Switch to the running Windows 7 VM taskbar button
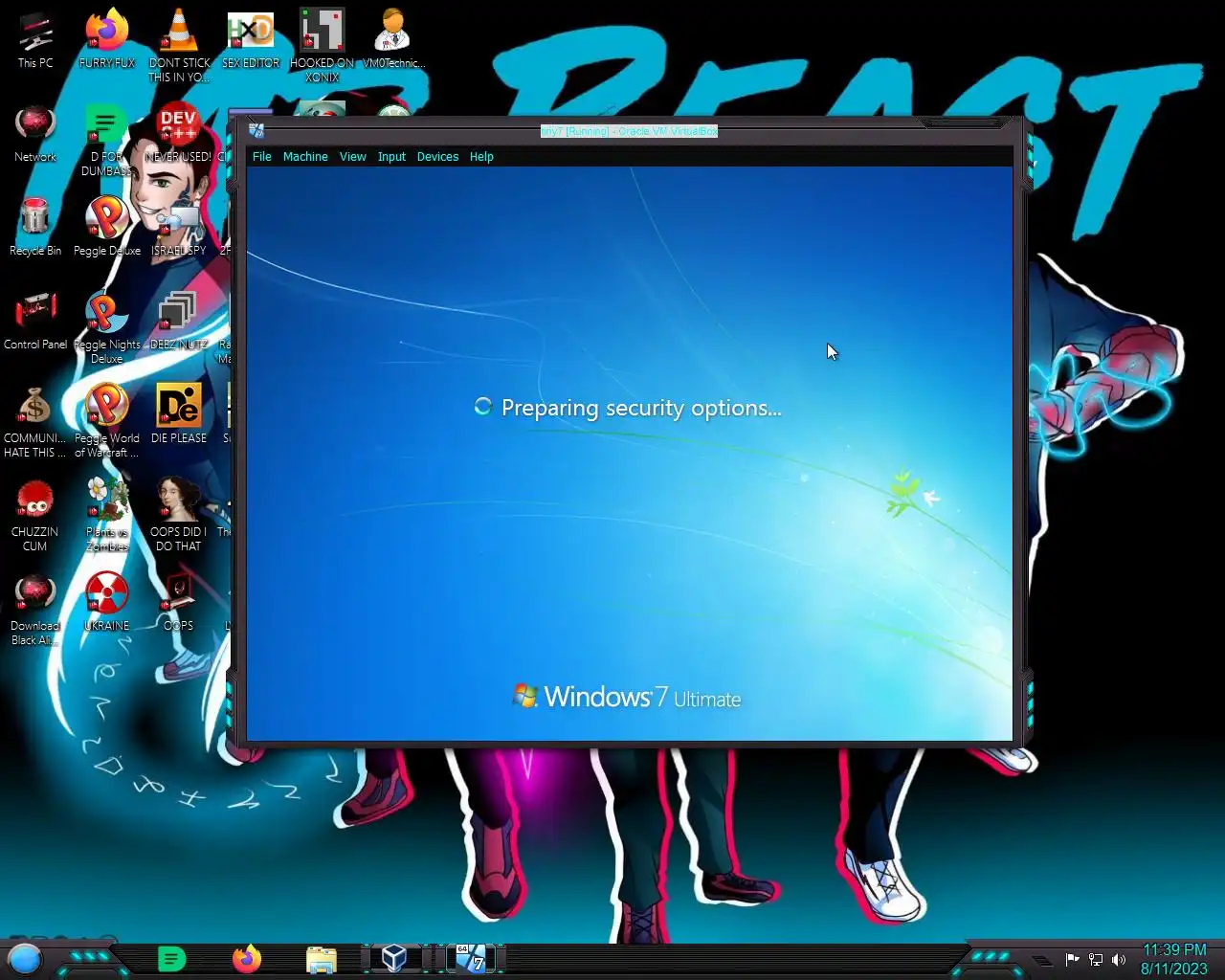The height and width of the screenshot is (980, 1225). 471,958
